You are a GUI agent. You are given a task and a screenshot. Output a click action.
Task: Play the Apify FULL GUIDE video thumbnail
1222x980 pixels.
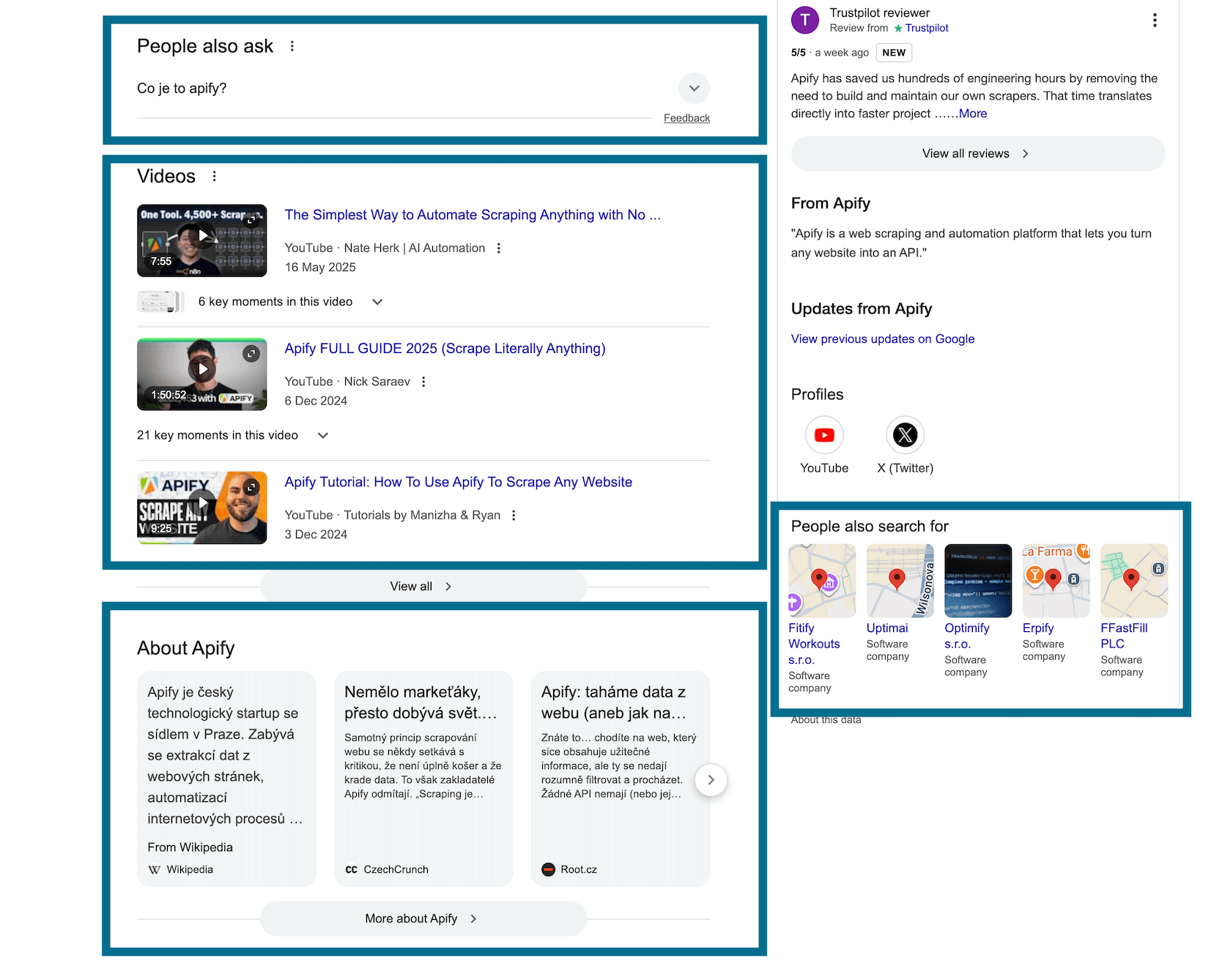click(202, 374)
